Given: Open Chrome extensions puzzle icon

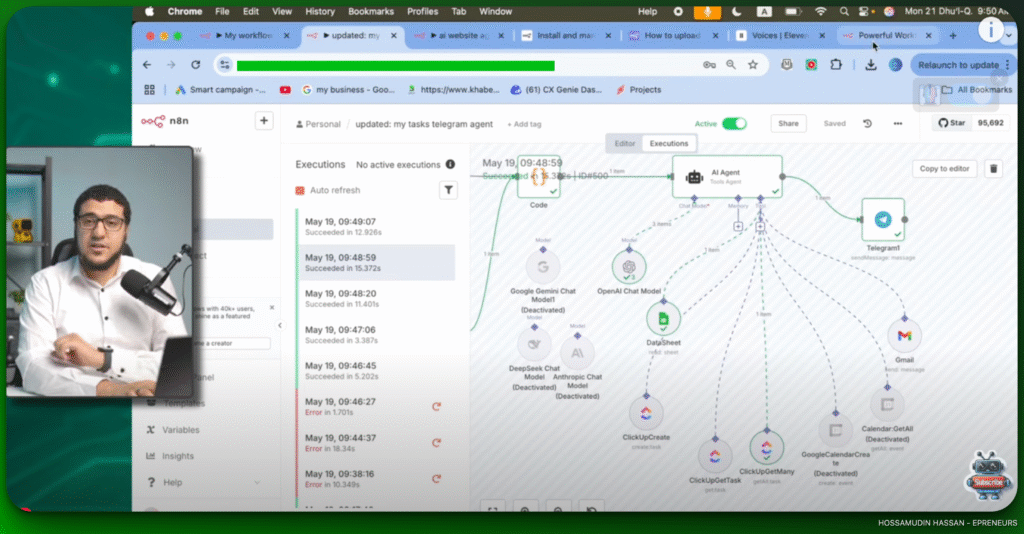Looking at the screenshot, I should (x=836, y=65).
